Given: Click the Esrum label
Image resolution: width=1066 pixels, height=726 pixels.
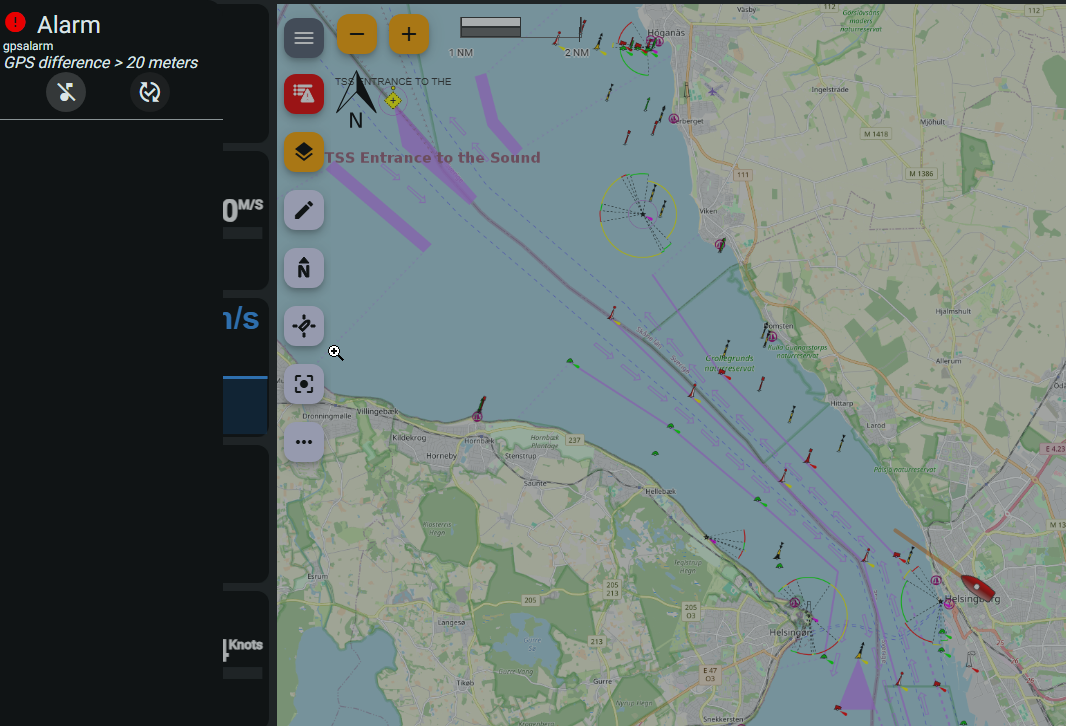Looking at the screenshot, I should [x=317, y=576].
